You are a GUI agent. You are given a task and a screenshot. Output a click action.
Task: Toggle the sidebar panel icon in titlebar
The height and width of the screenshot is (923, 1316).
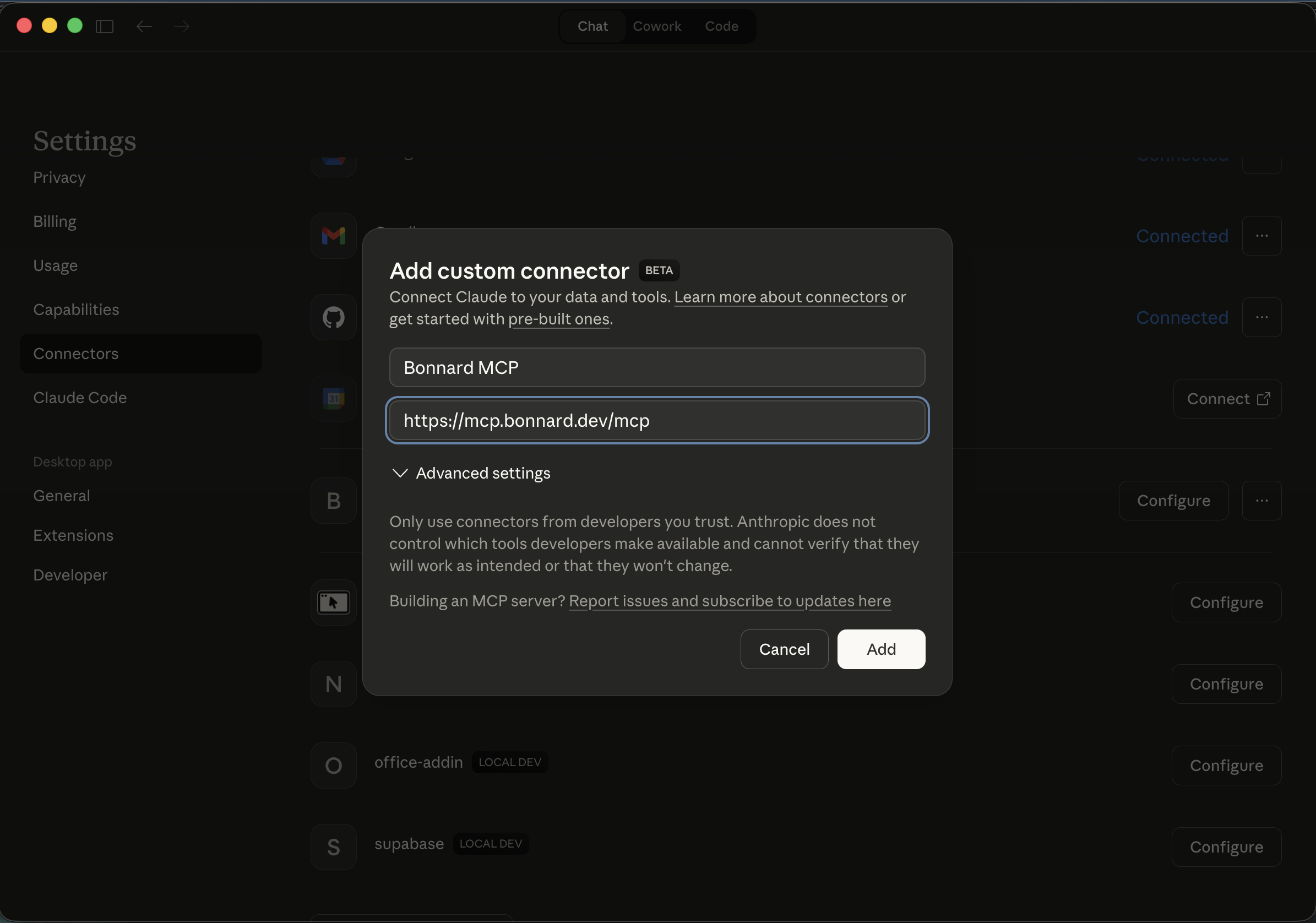coord(105,26)
